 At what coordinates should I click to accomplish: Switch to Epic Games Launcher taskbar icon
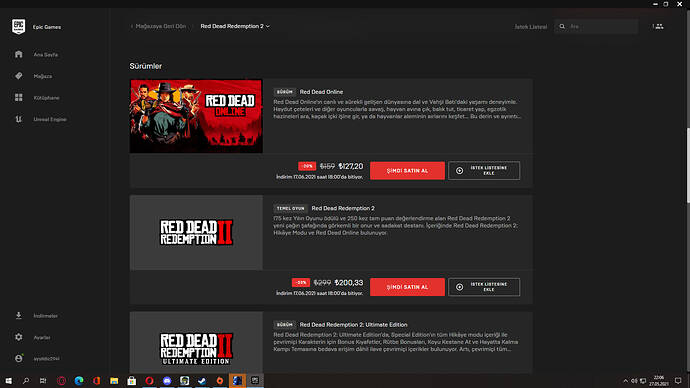(x=255, y=381)
